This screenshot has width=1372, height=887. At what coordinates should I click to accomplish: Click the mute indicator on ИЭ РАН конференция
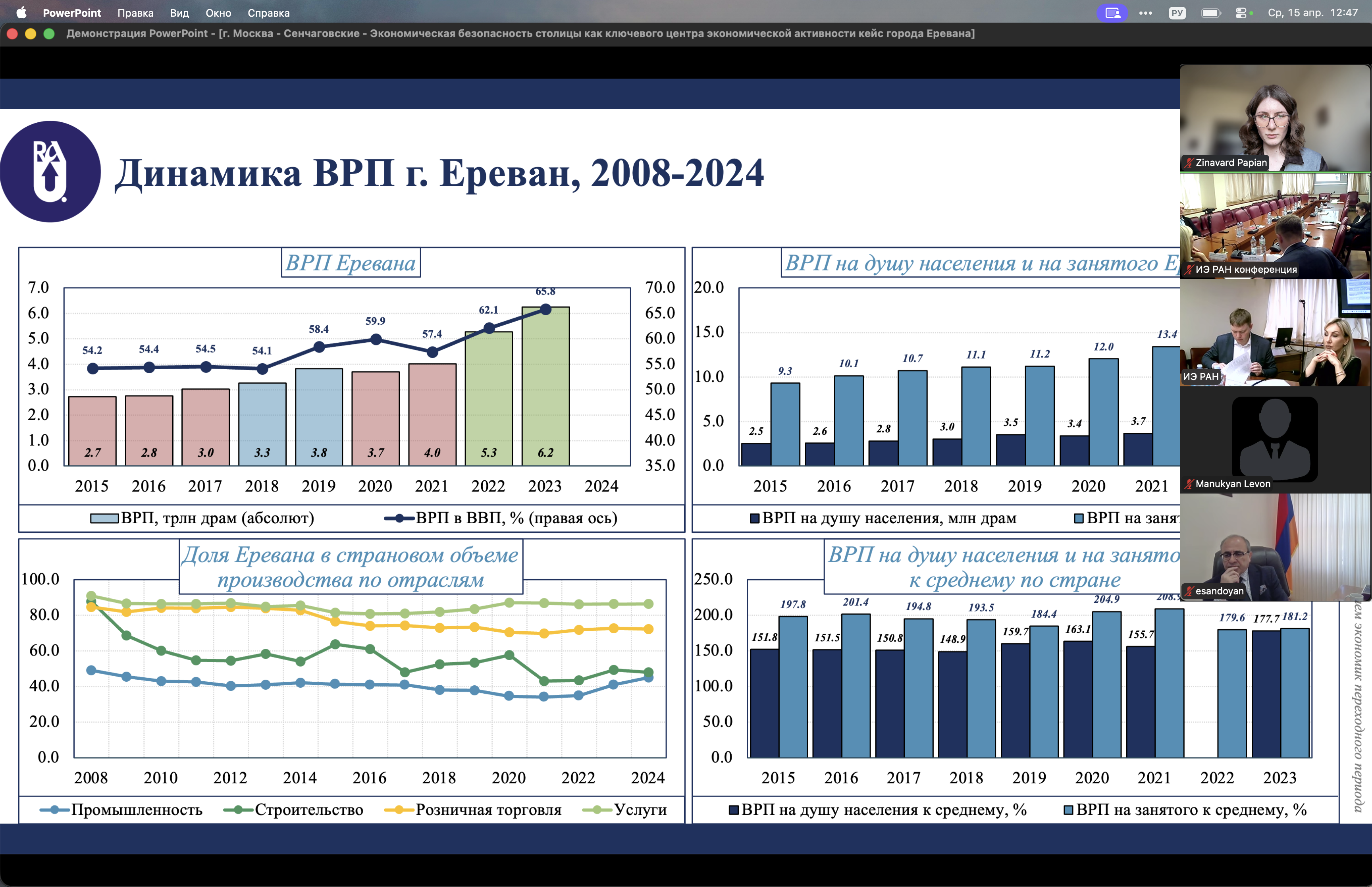[x=1189, y=270]
